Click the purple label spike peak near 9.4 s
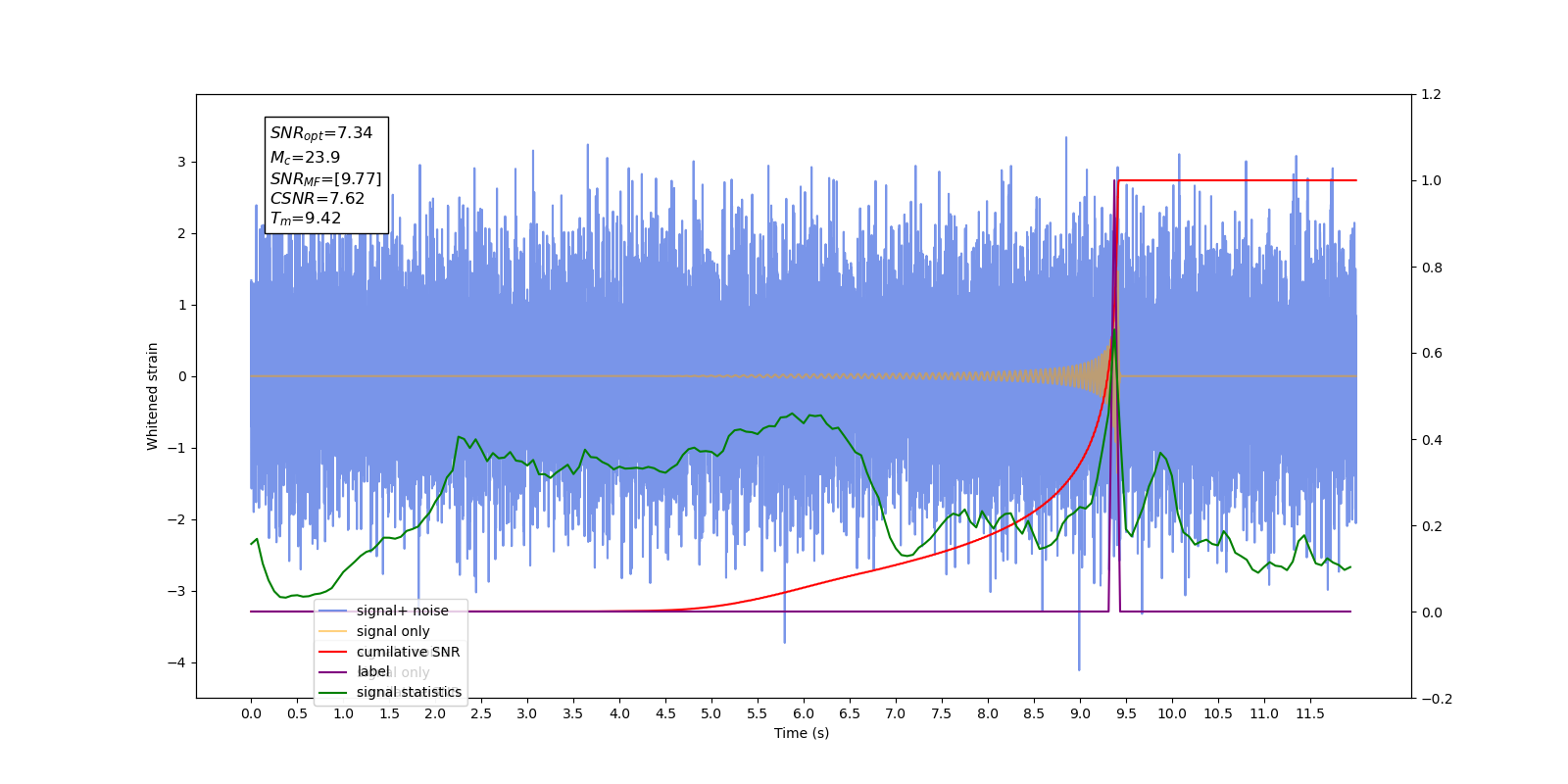 coord(1114,181)
